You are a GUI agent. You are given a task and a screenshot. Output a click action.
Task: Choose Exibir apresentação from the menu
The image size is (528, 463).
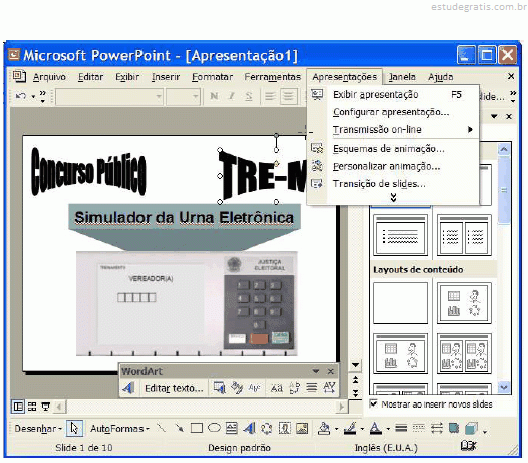[393, 95]
